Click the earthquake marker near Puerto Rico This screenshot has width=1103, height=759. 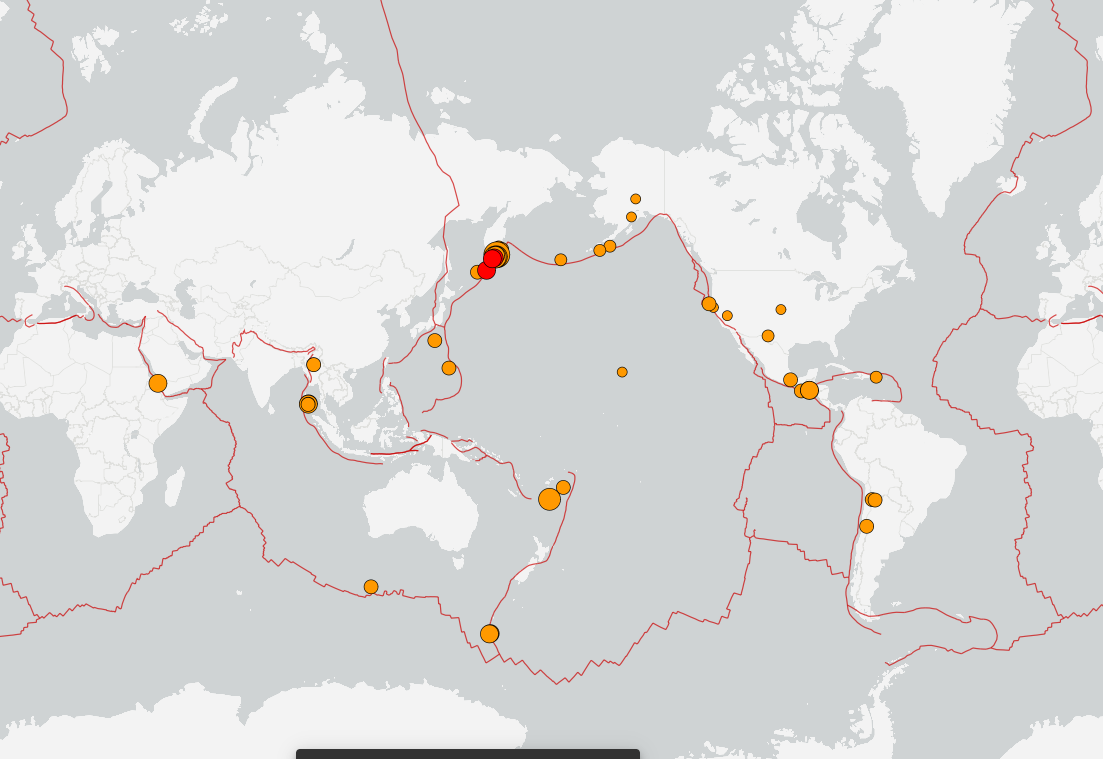876,377
